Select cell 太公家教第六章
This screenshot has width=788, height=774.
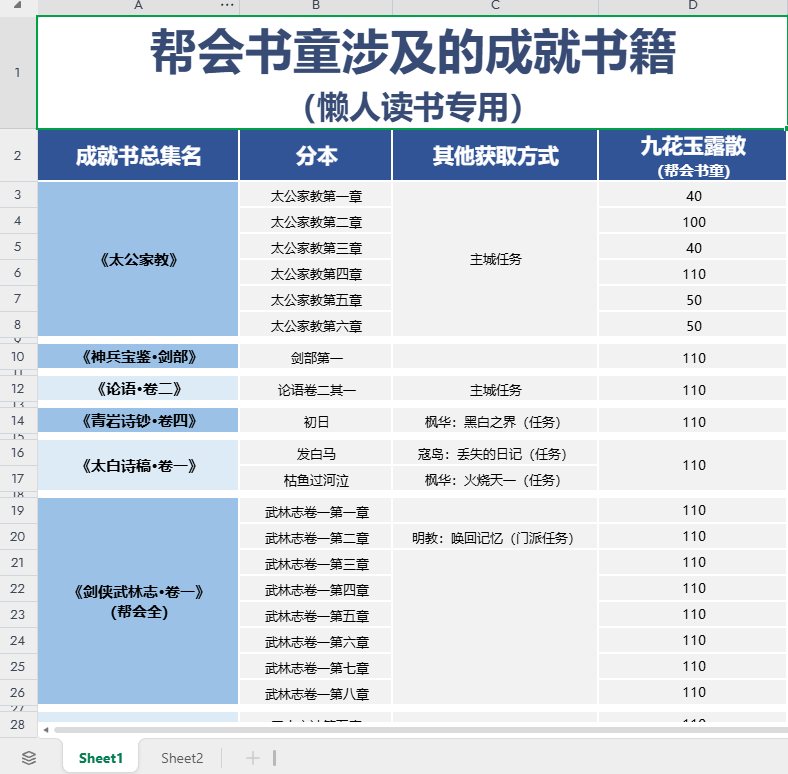coord(316,326)
